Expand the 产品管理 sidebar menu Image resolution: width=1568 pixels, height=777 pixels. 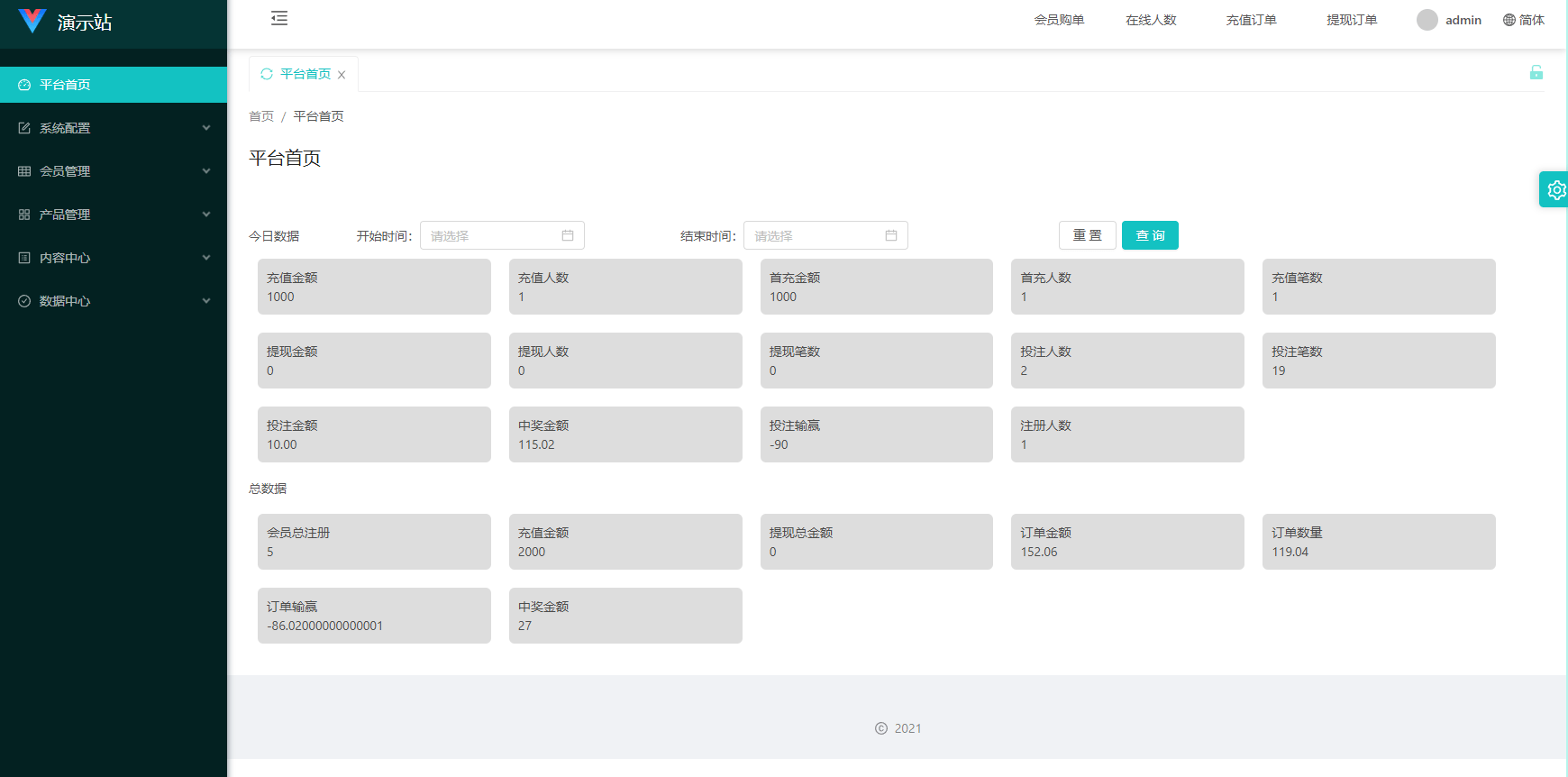[x=65, y=215]
